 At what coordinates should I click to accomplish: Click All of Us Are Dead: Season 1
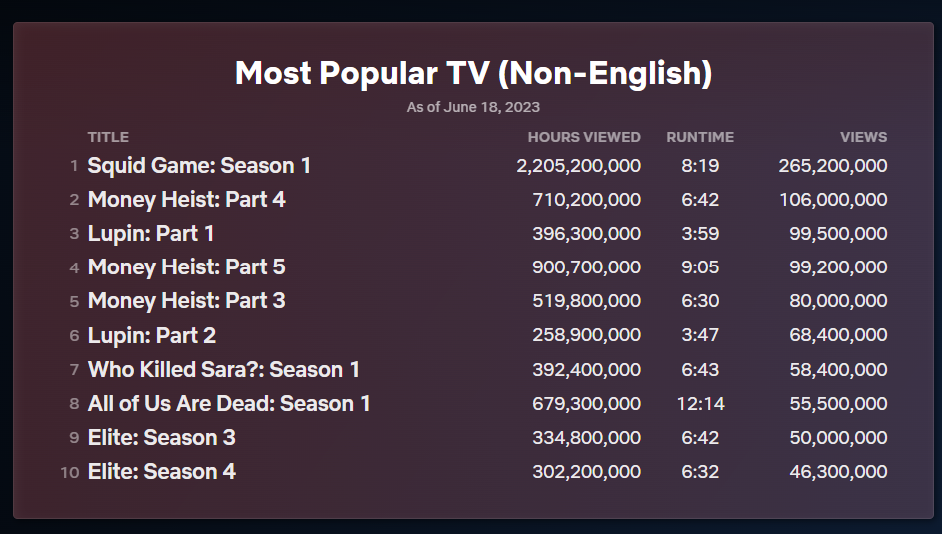(x=229, y=404)
